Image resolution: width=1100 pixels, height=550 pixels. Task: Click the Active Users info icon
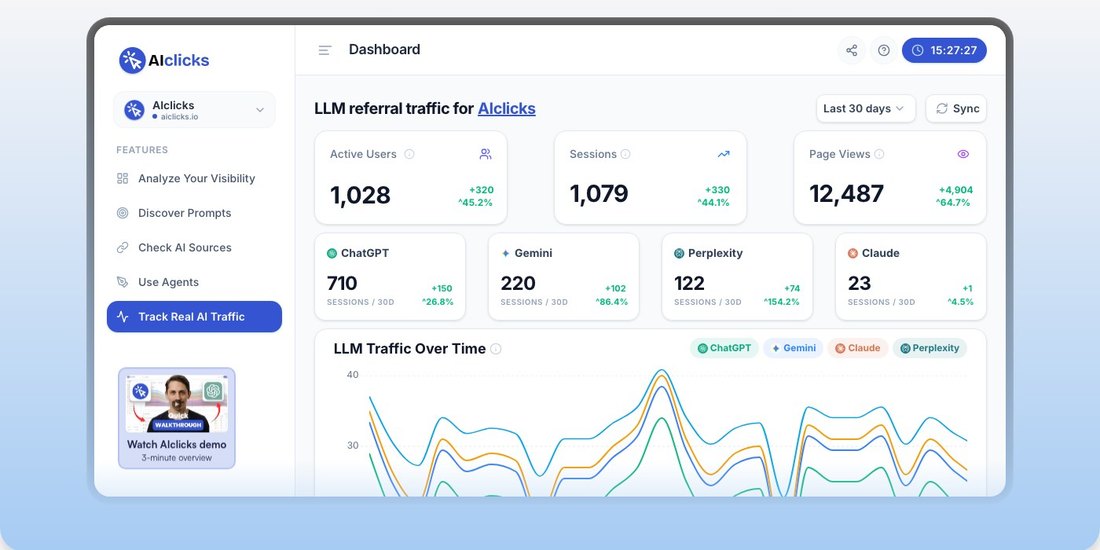coord(409,154)
